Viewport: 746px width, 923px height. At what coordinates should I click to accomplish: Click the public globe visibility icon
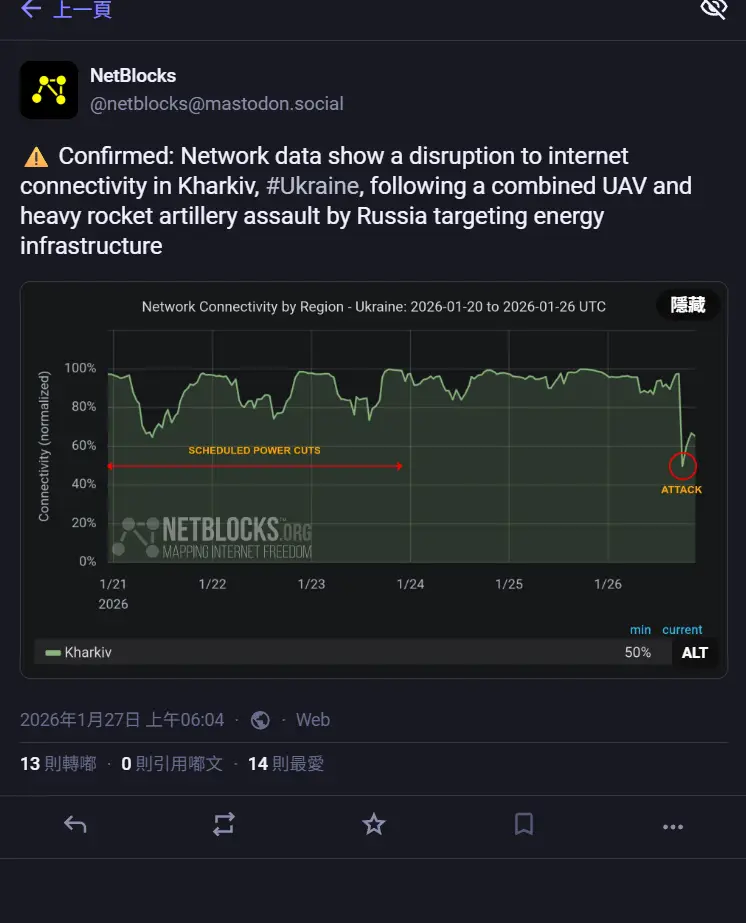coord(260,720)
